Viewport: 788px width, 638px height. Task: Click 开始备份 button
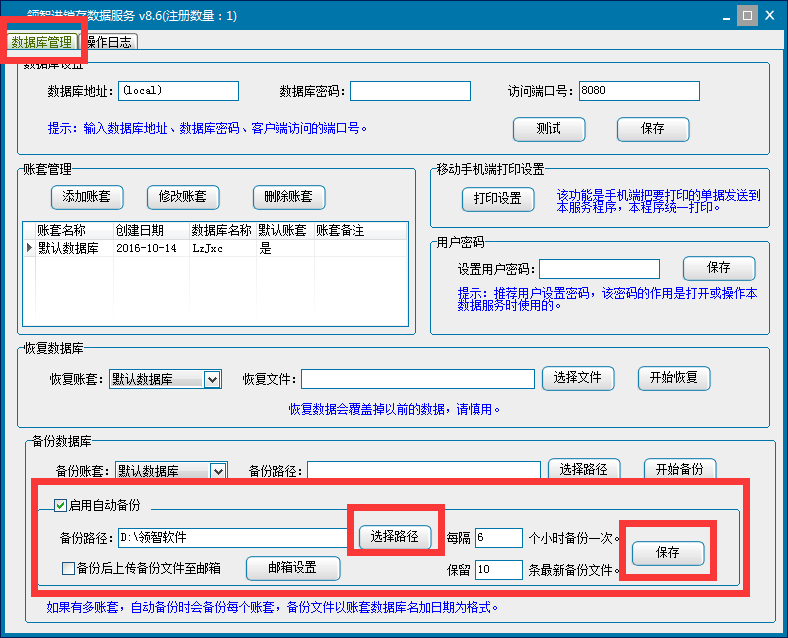[680, 469]
